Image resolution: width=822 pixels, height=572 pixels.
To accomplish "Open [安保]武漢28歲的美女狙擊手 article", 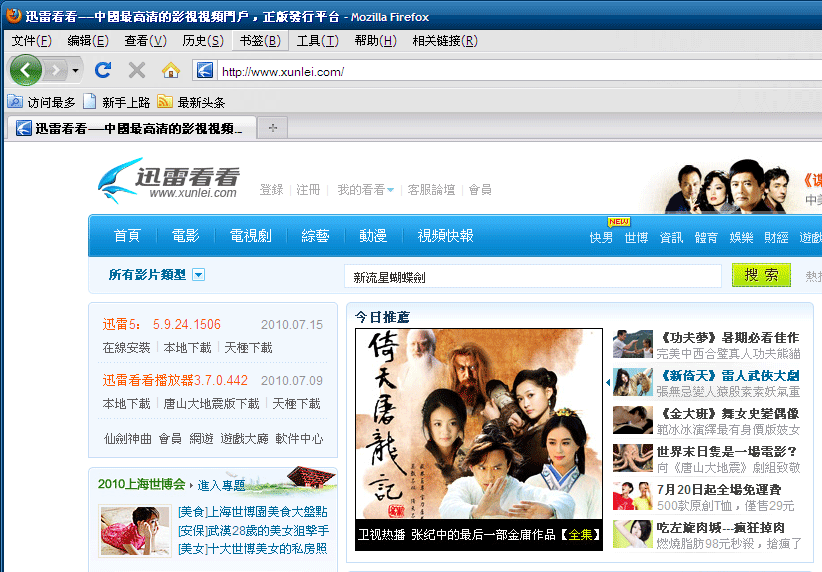I will tap(254, 530).
